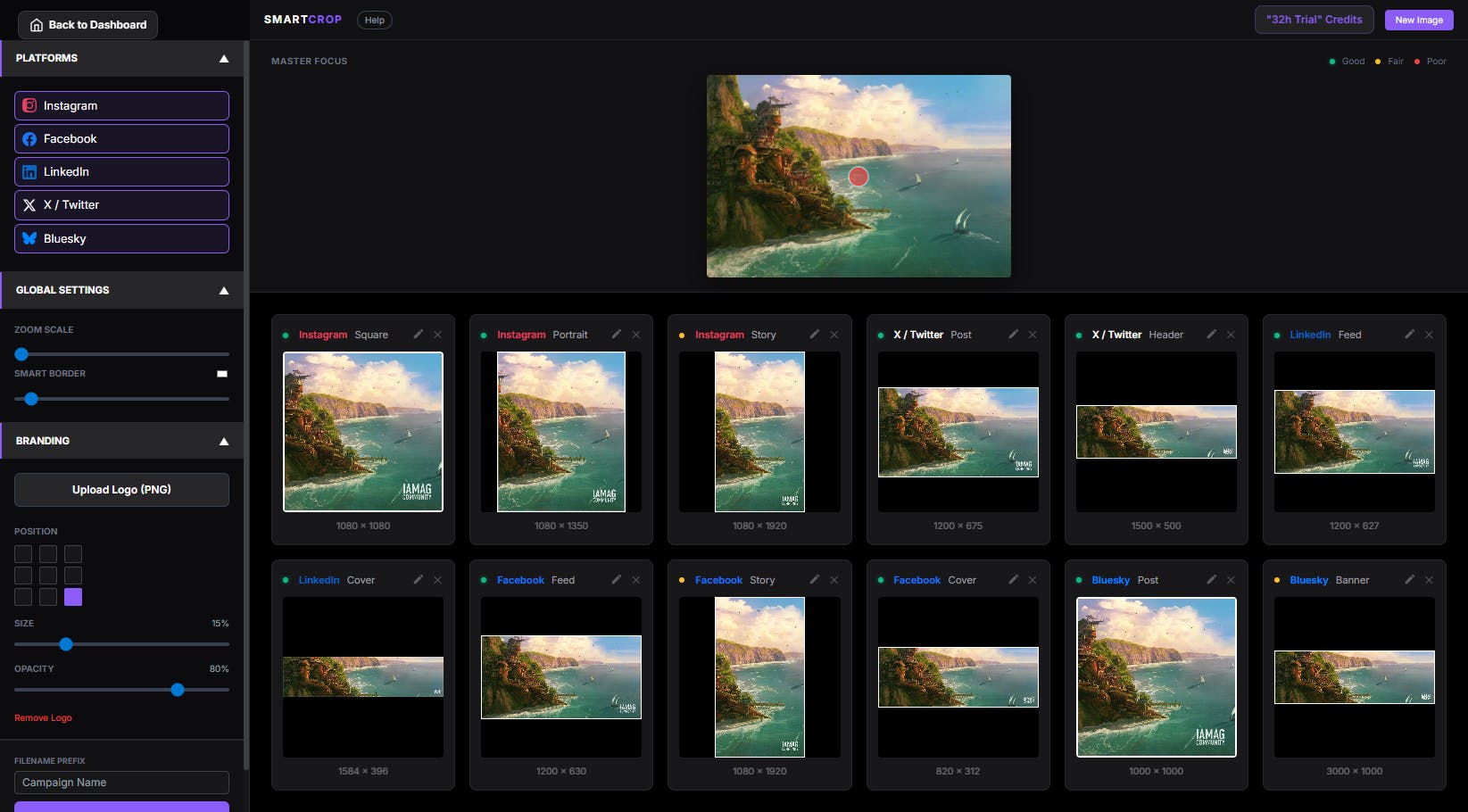Collapse the Global Settings section
1468x812 pixels.
point(122,290)
